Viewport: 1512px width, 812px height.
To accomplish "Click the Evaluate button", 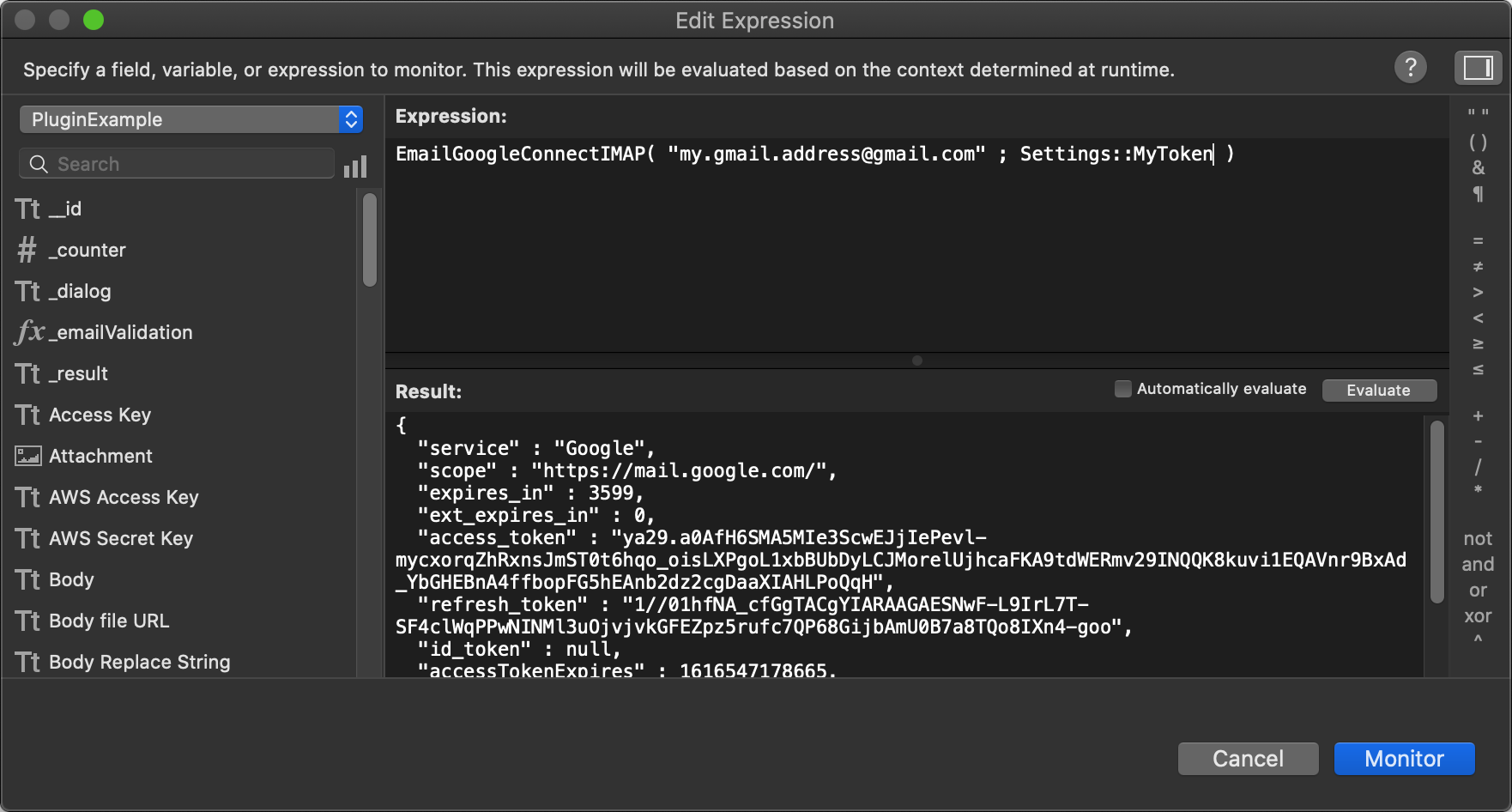I will [x=1379, y=390].
